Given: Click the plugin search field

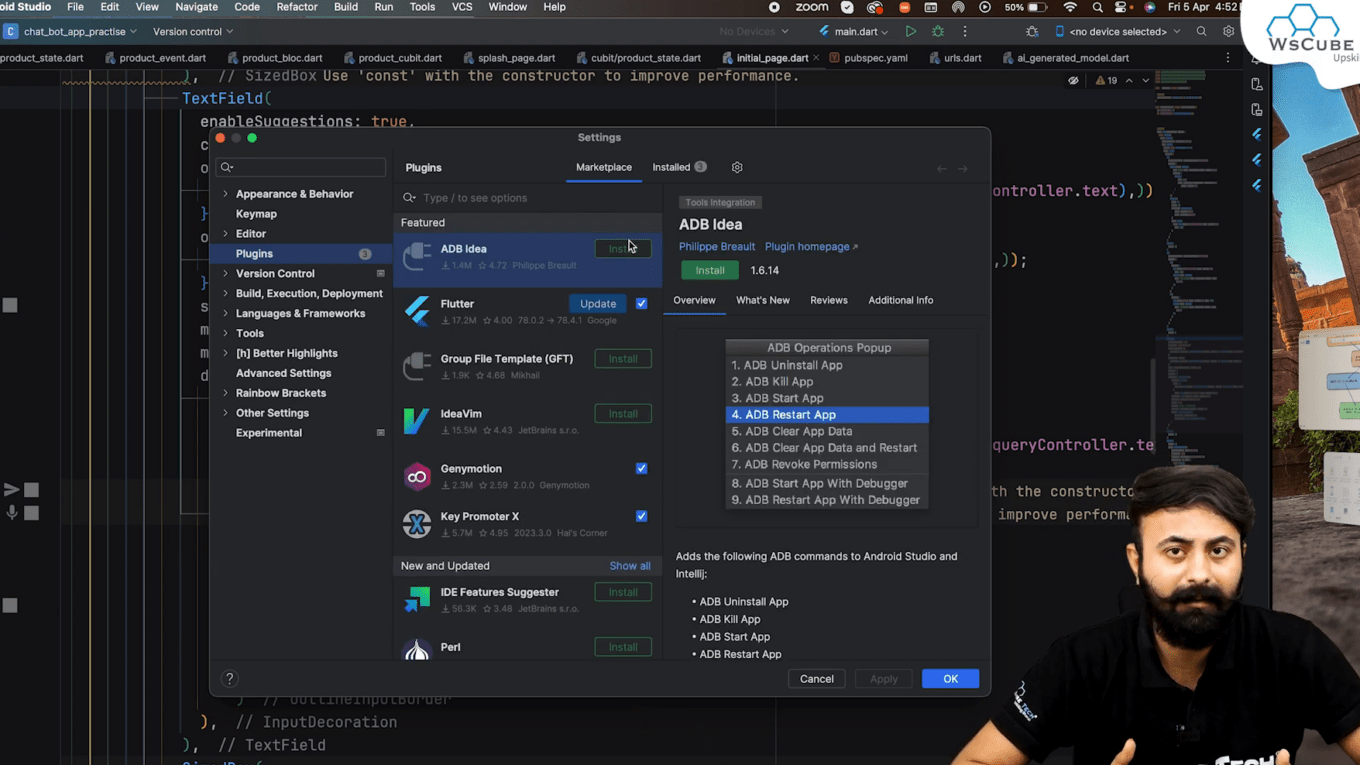Looking at the screenshot, I should (528, 198).
